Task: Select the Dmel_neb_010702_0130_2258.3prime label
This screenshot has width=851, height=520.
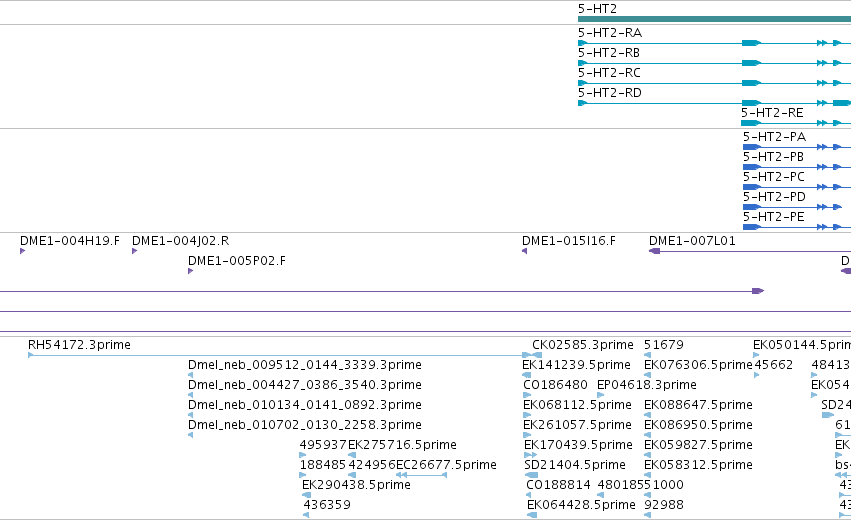Action: pyautogui.click(x=304, y=425)
